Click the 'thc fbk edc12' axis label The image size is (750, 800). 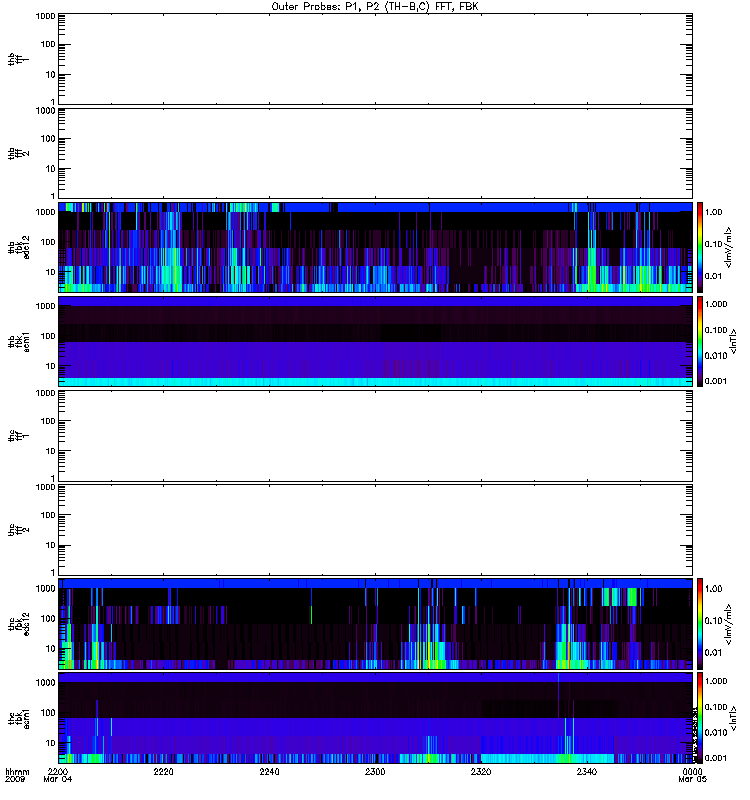pyautogui.click(x=19, y=624)
